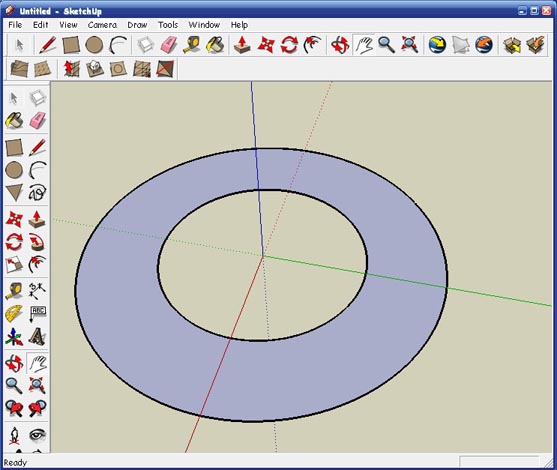Select the Dimension tool
Screen dimensions: 557x470
37,291
